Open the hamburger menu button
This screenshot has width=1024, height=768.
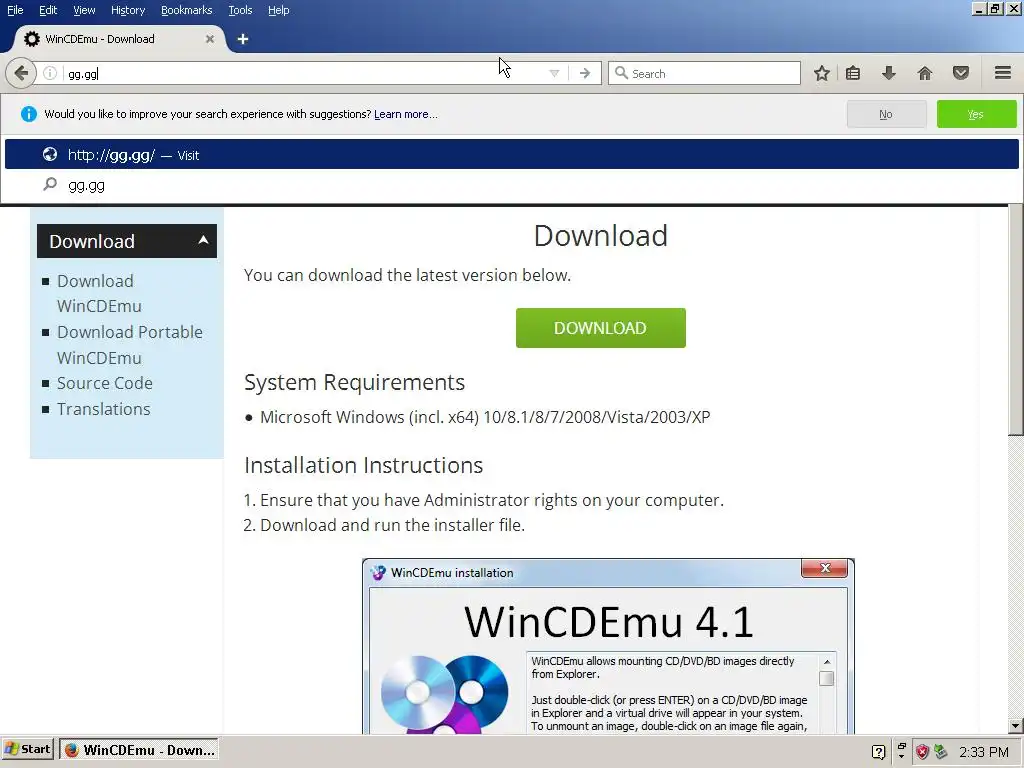1003,73
